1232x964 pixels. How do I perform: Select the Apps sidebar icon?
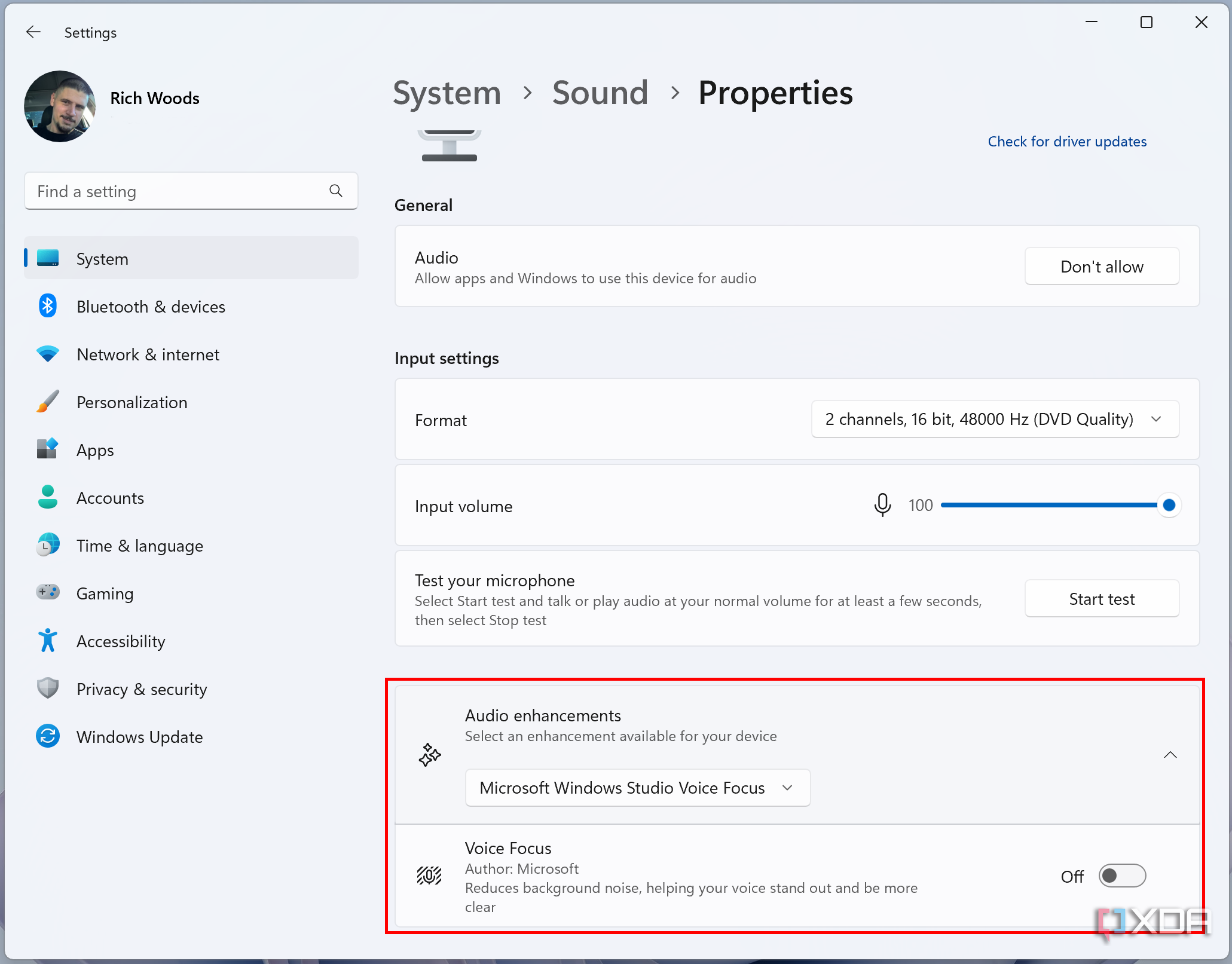(48, 449)
